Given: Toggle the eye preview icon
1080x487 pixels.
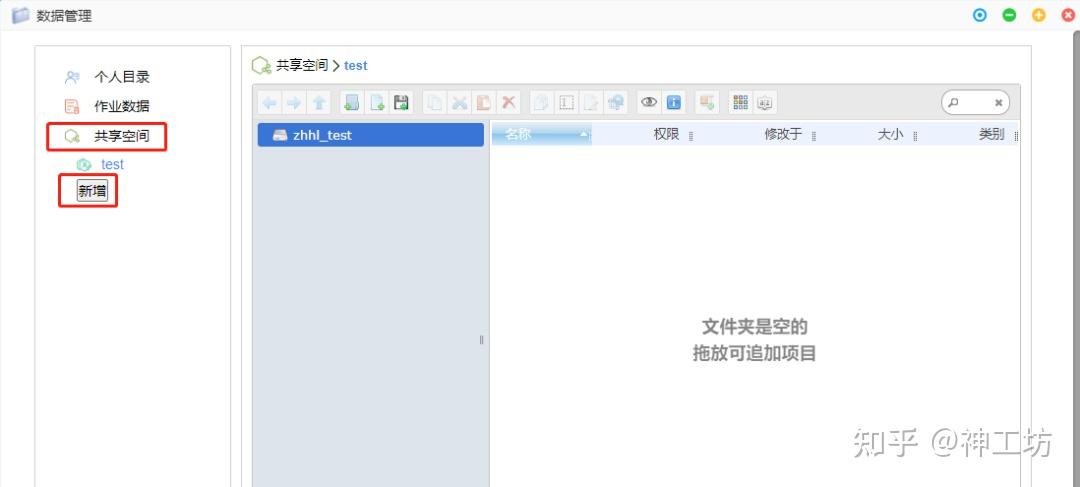Looking at the screenshot, I should coord(649,103).
